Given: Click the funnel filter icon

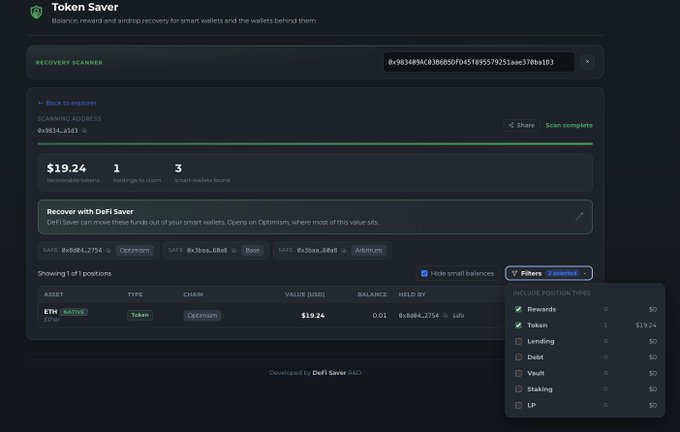Looking at the screenshot, I should click(514, 273).
